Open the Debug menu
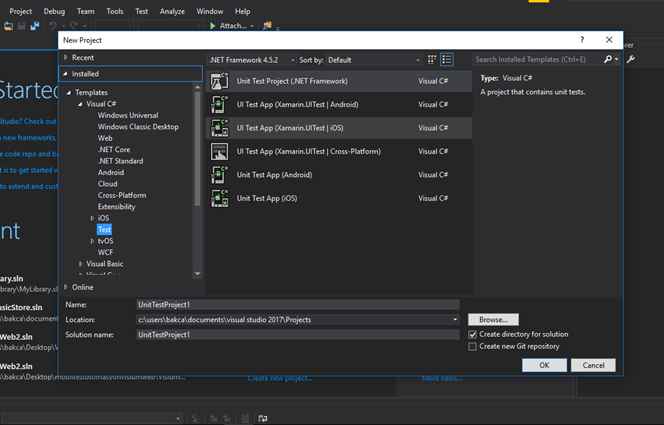Viewport: 664px width, 425px height. click(54, 11)
